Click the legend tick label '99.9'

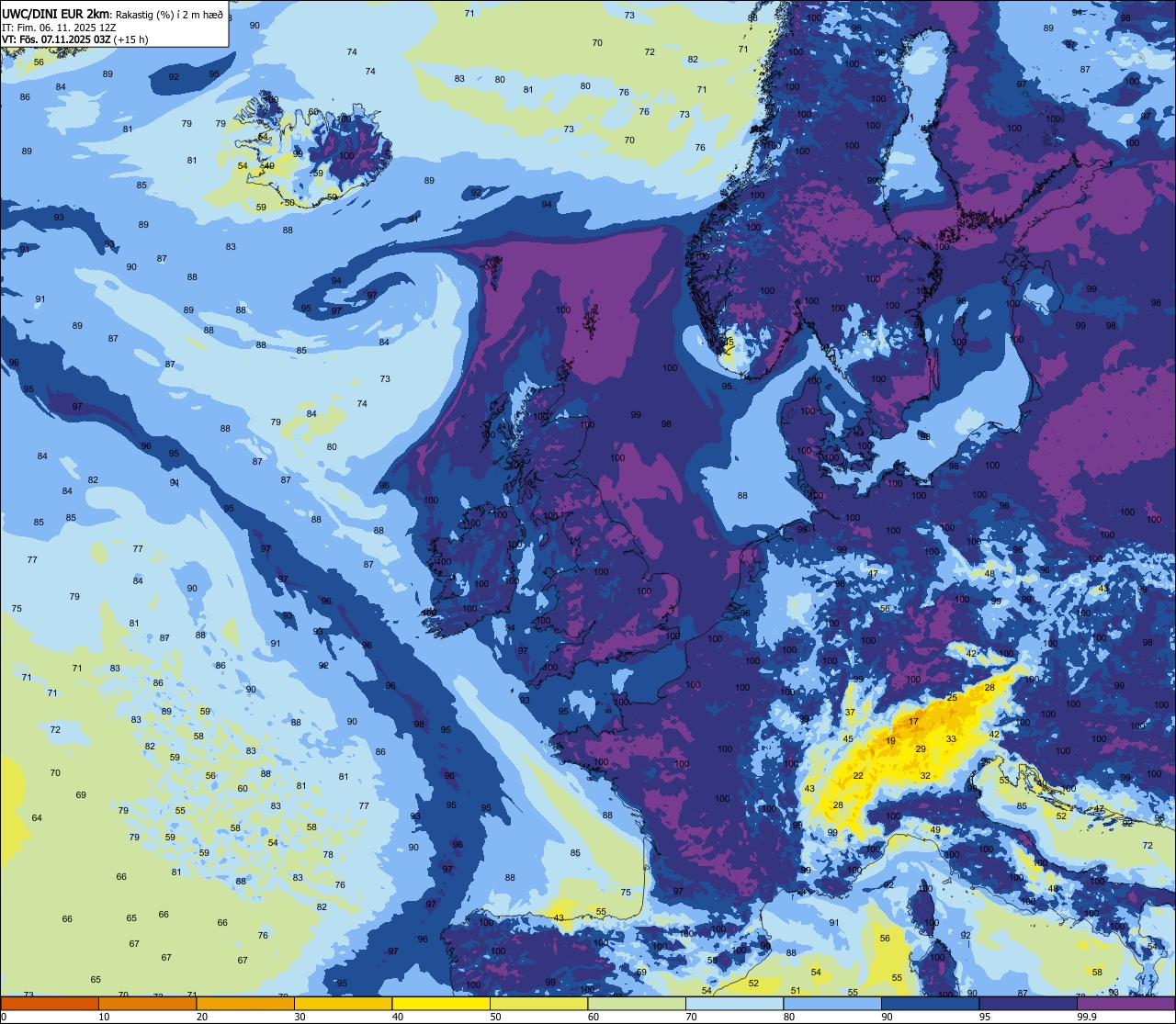(x=1087, y=1017)
